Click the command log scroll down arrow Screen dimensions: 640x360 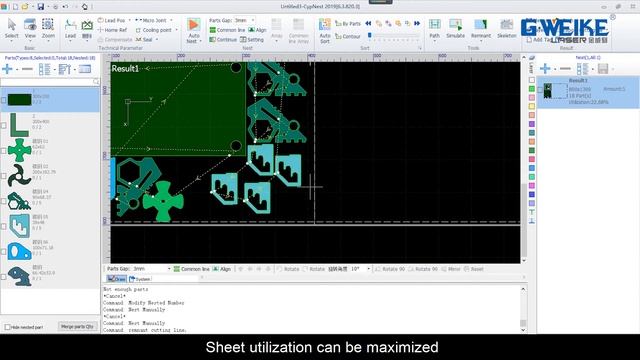pyautogui.click(x=523, y=330)
